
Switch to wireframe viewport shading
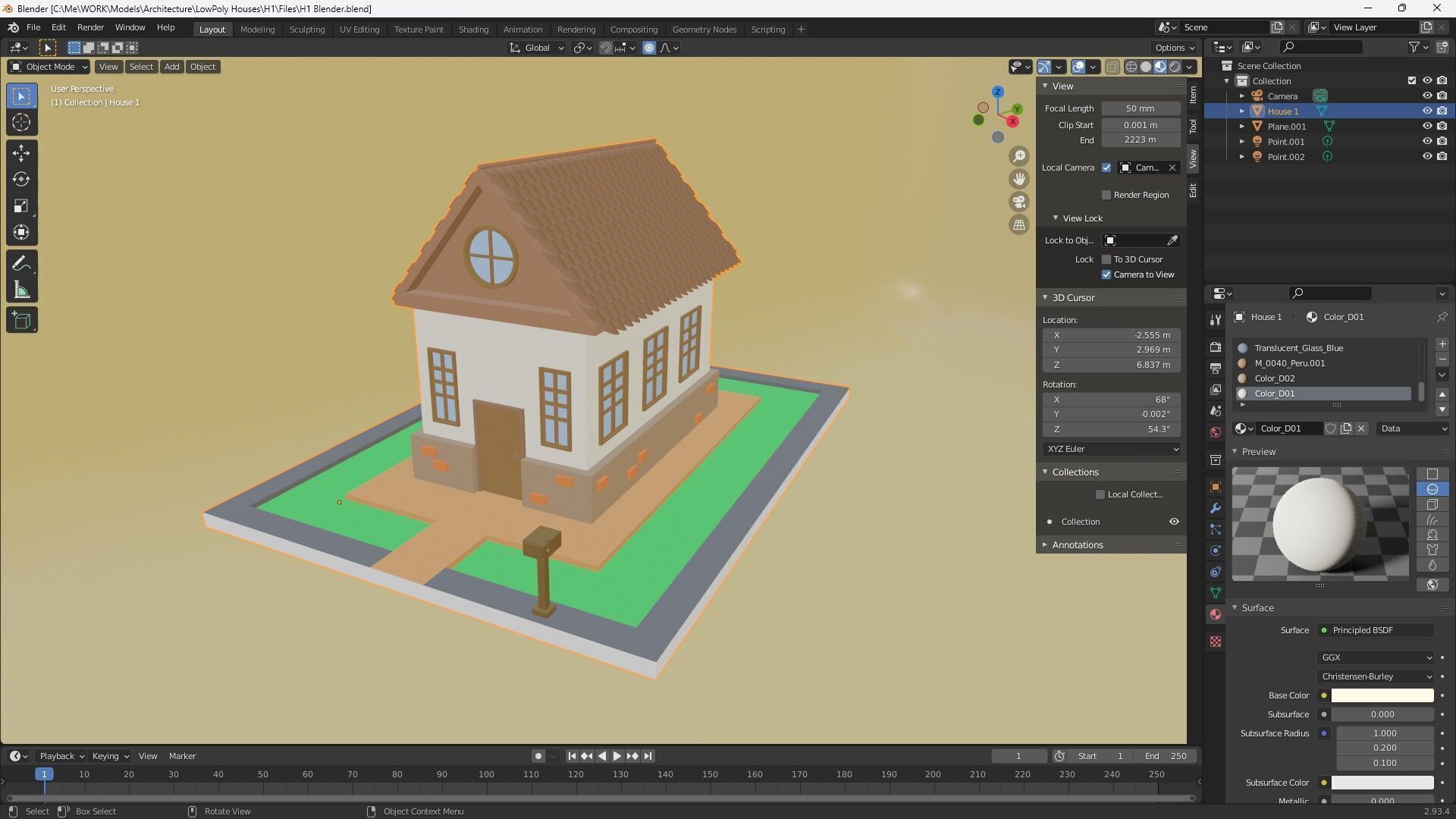click(1131, 67)
